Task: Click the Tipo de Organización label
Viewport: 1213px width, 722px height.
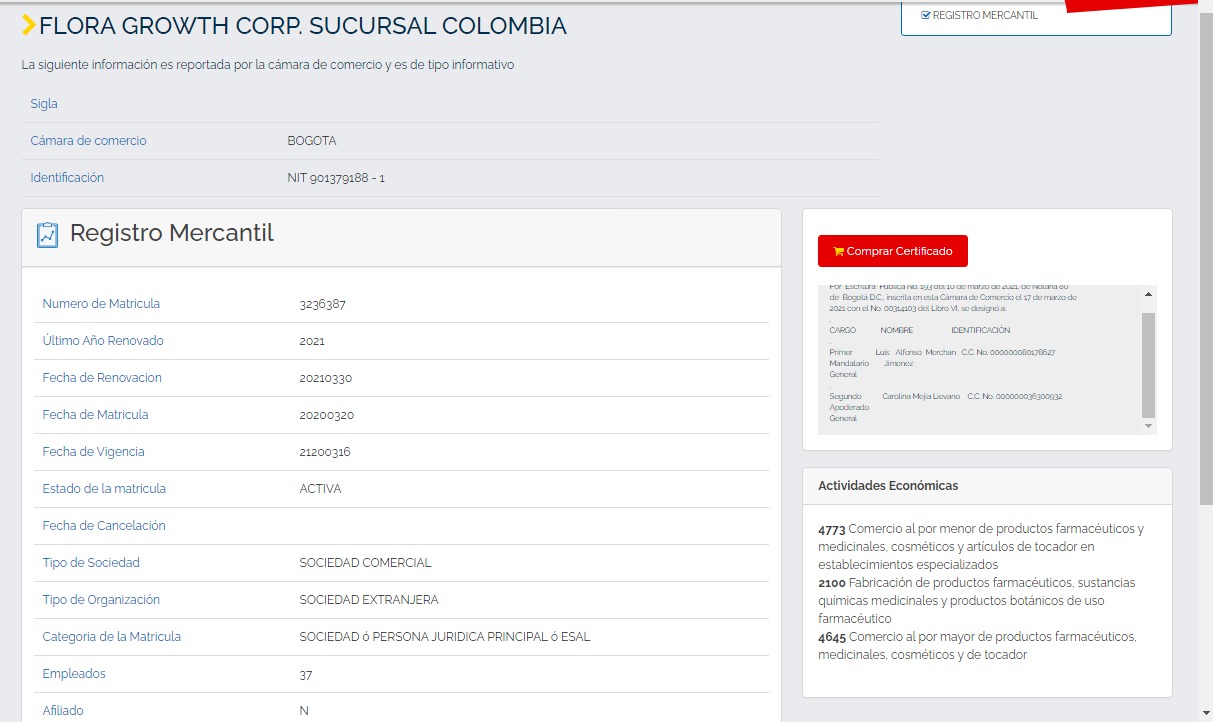Action: pos(101,600)
